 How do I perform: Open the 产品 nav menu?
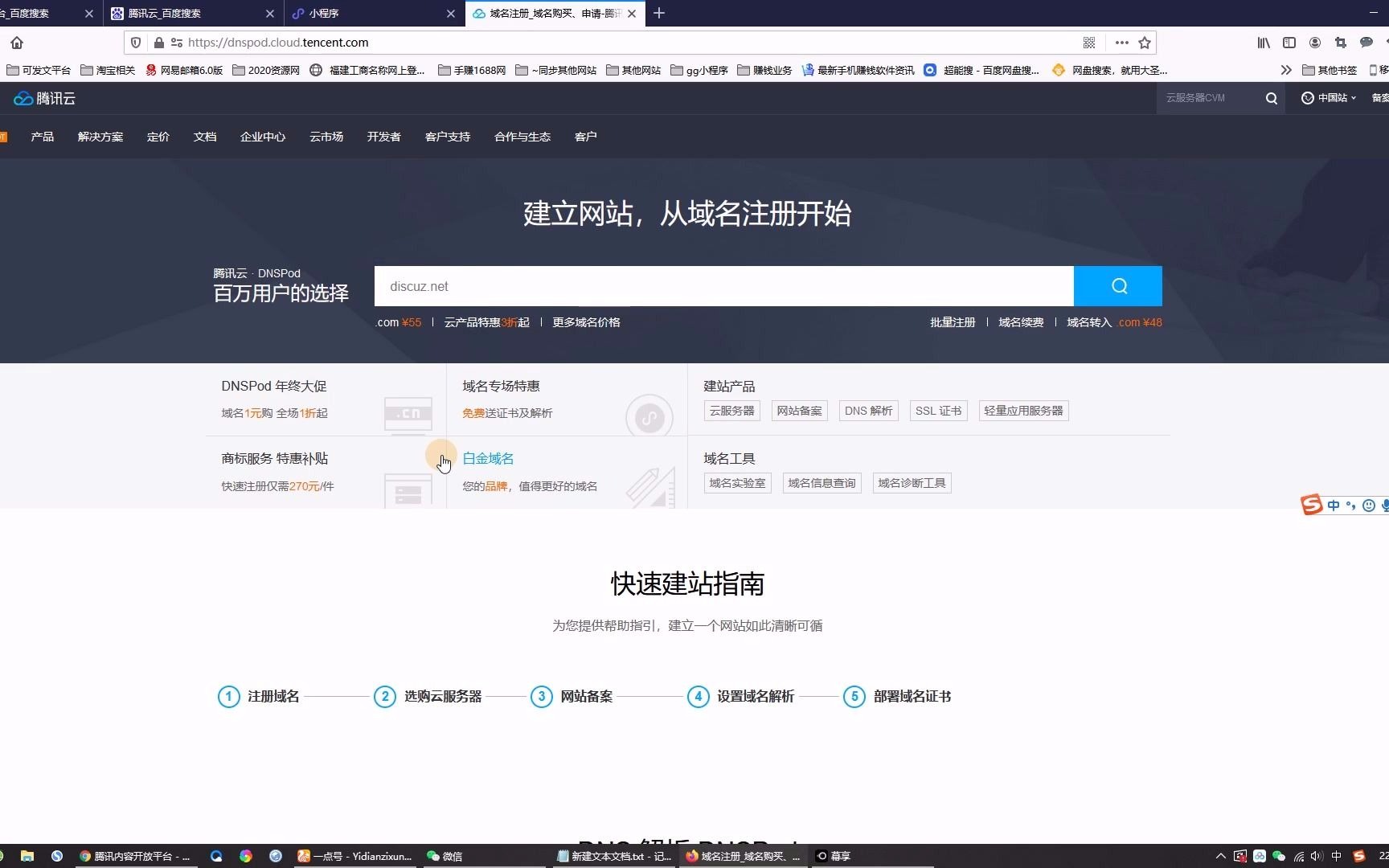tap(42, 137)
